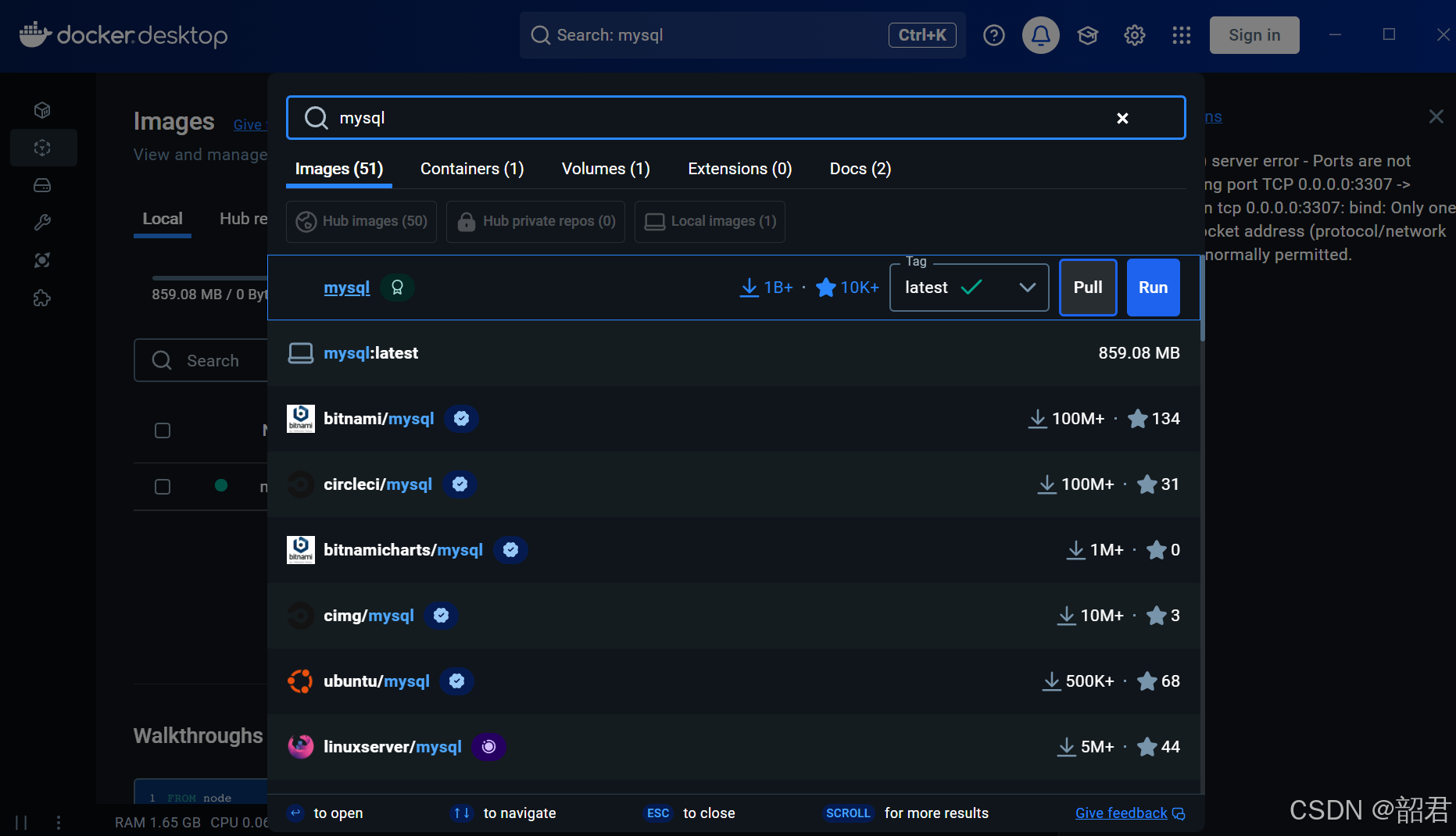Open the mysql official image link
This screenshot has height=836, width=1456.
[347, 288]
